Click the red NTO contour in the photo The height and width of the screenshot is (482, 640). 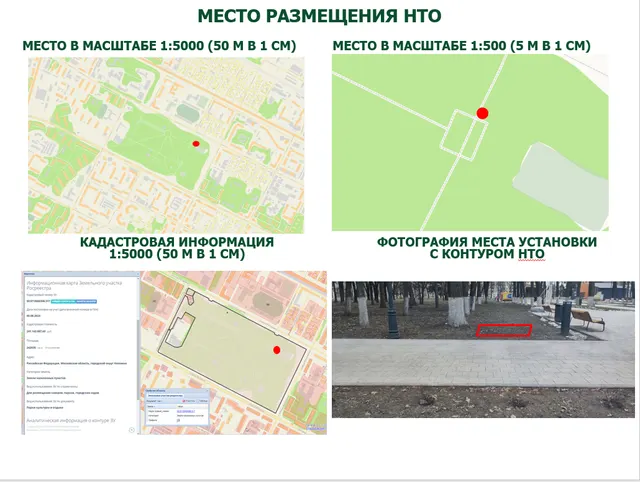click(x=504, y=331)
